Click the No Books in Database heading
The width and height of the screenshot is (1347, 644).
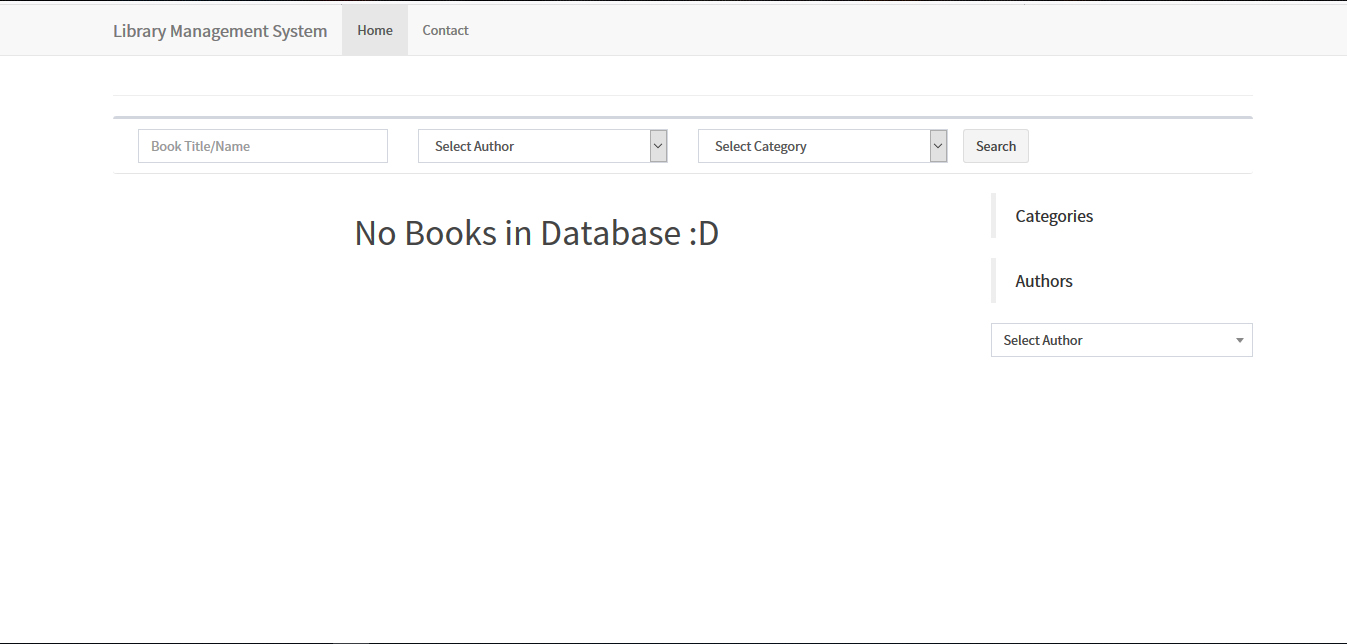536,233
